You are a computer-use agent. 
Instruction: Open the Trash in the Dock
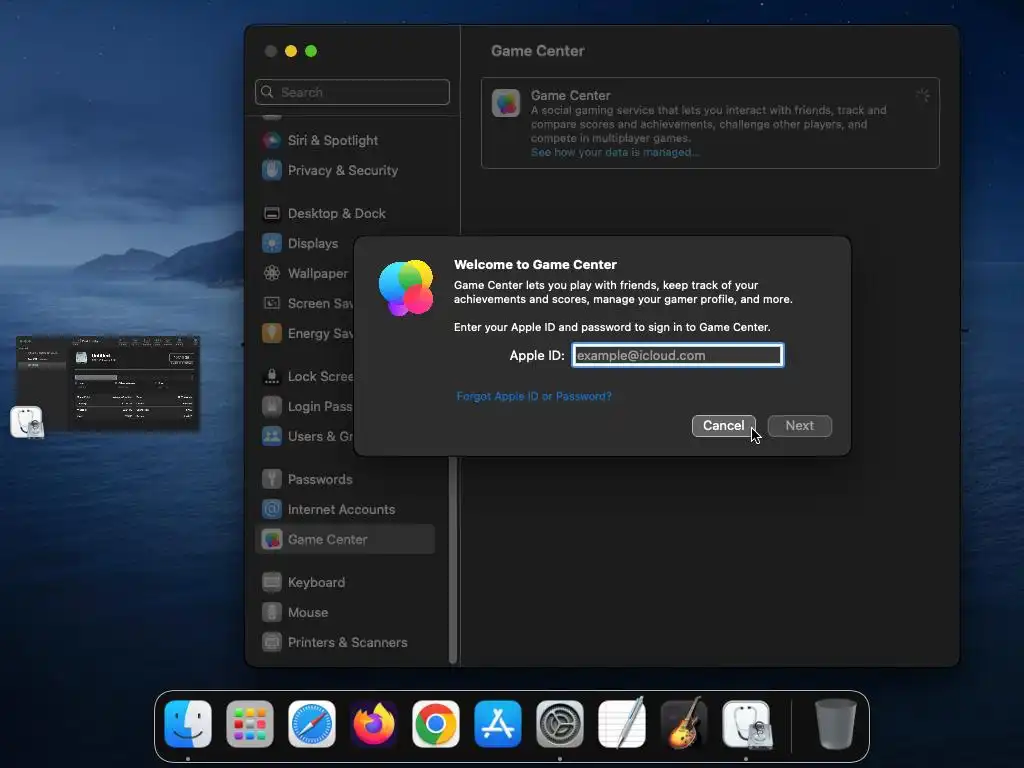click(x=835, y=724)
